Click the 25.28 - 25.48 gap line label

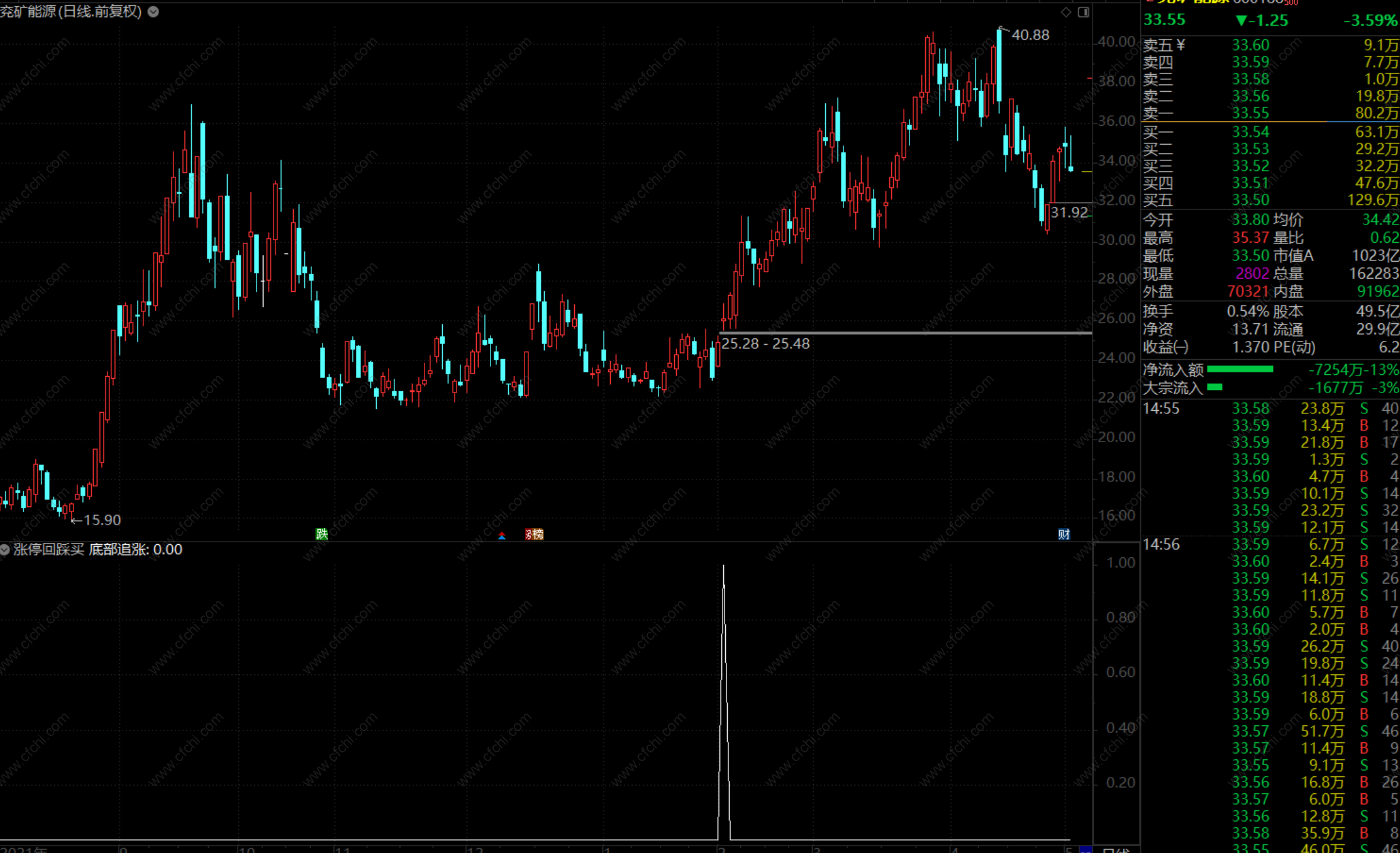[x=765, y=343]
